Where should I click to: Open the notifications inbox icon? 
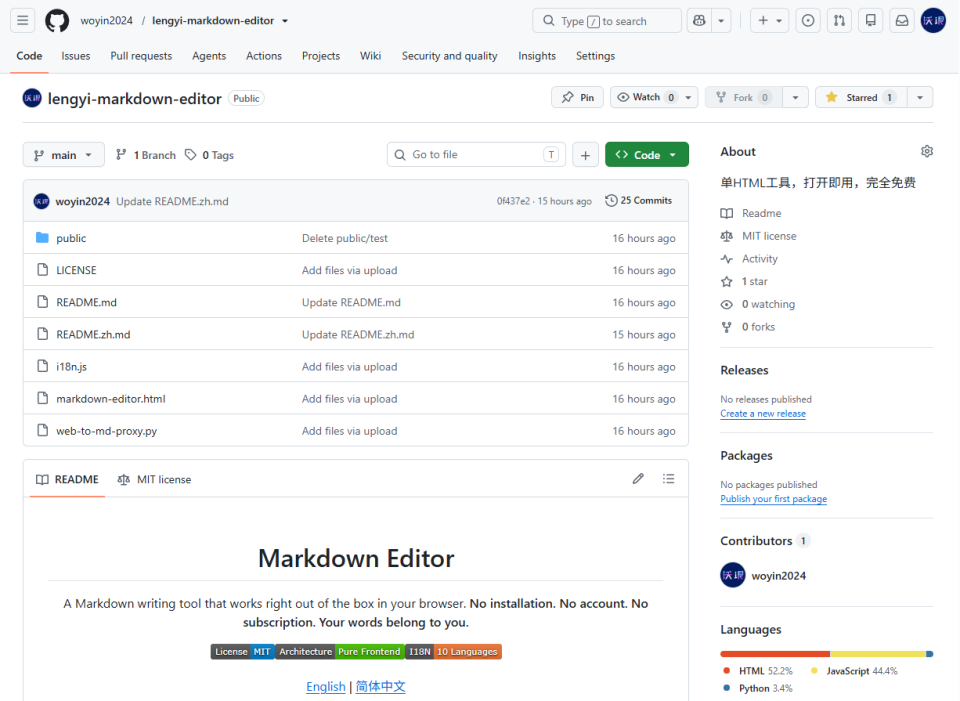coord(902,21)
